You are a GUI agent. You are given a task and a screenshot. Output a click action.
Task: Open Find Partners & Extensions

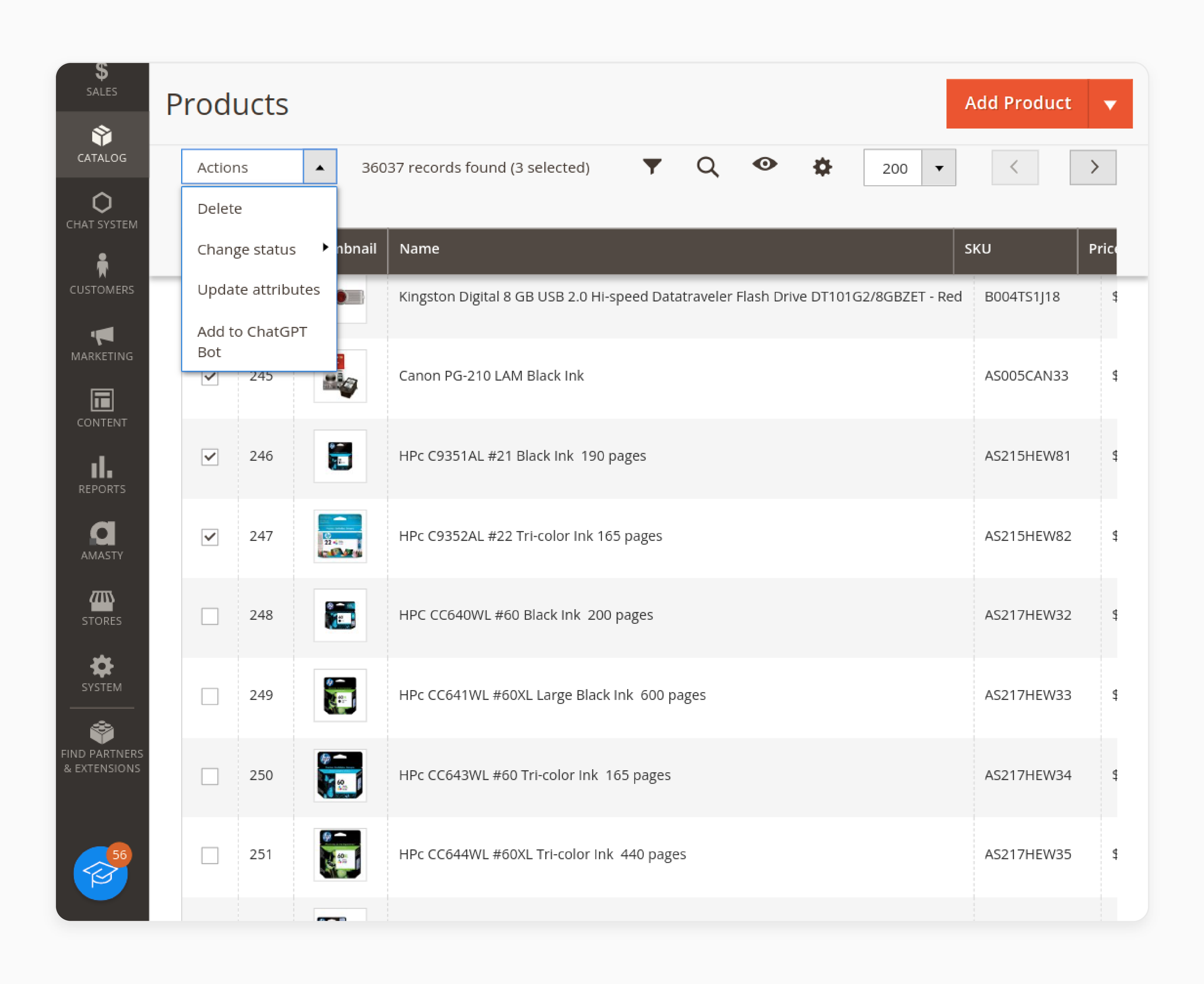102,747
